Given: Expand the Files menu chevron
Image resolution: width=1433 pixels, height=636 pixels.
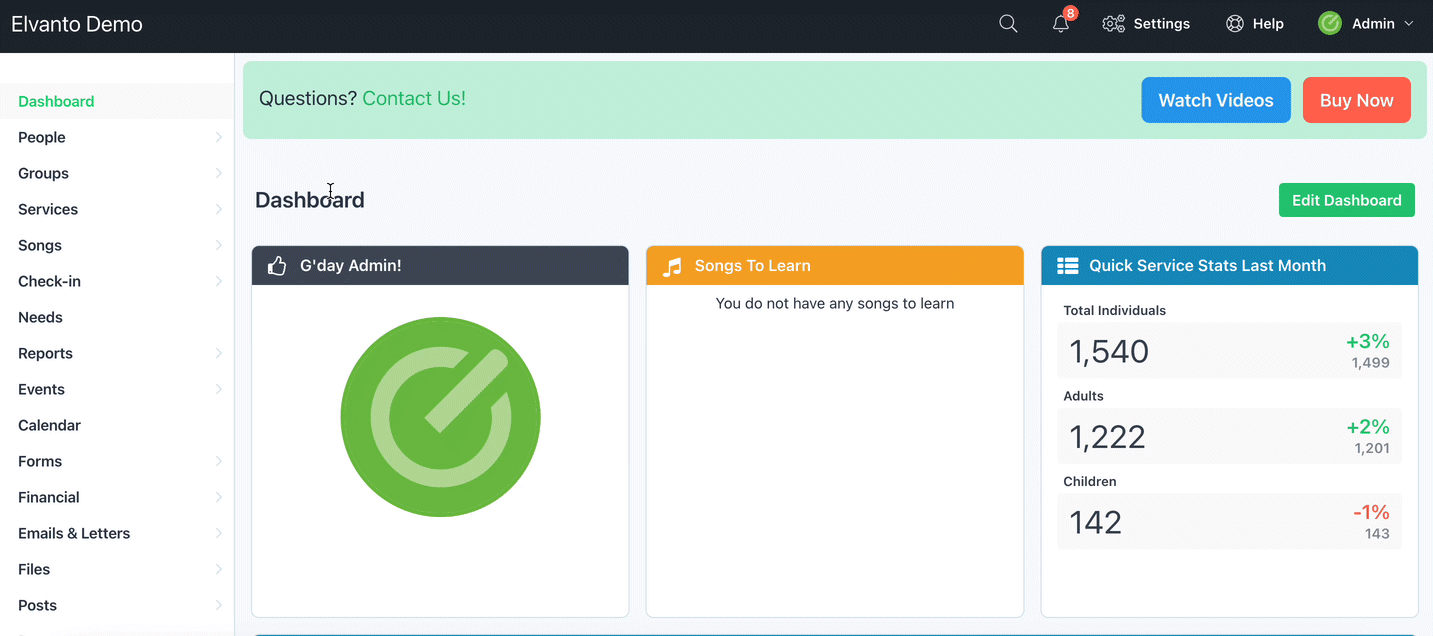Looking at the screenshot, I should 218,569.
